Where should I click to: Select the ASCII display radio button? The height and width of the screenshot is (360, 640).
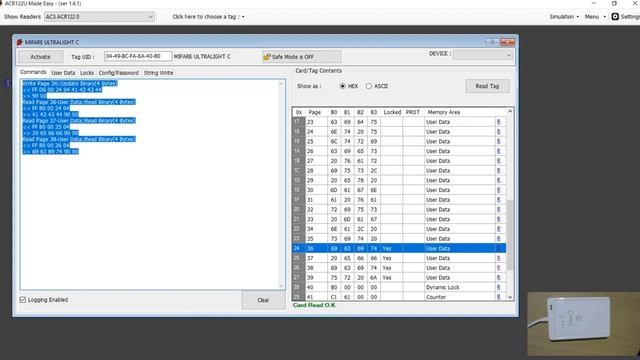tap(369, 86)
